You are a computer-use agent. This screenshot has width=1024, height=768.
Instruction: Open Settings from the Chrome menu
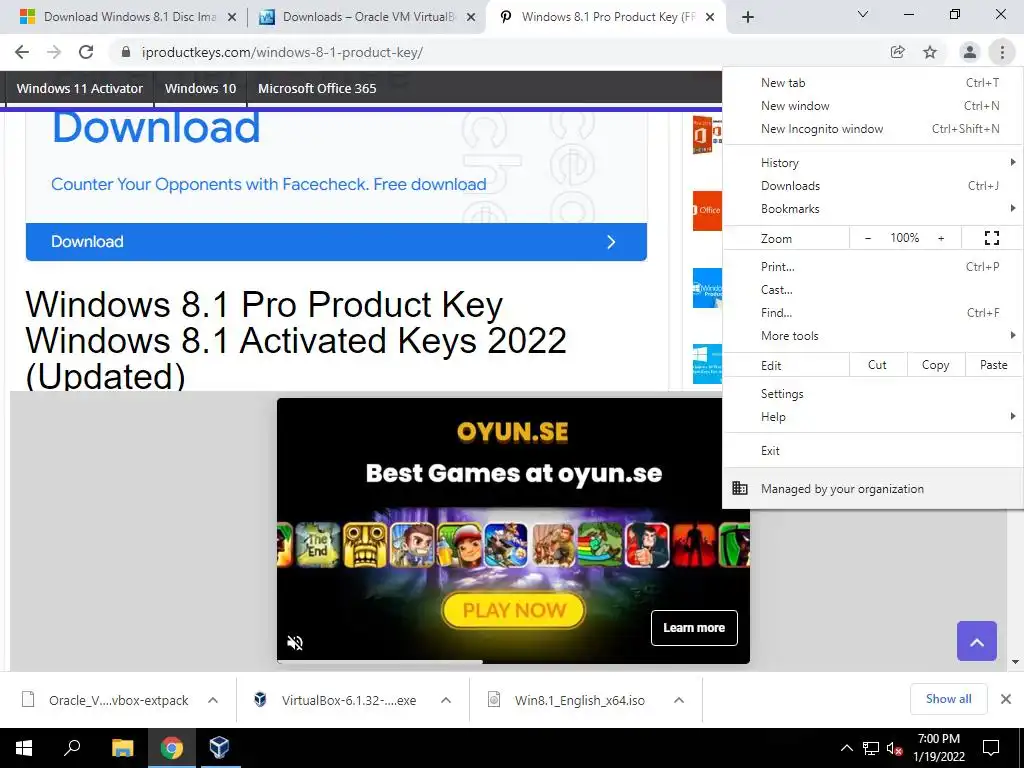point(872,394)
